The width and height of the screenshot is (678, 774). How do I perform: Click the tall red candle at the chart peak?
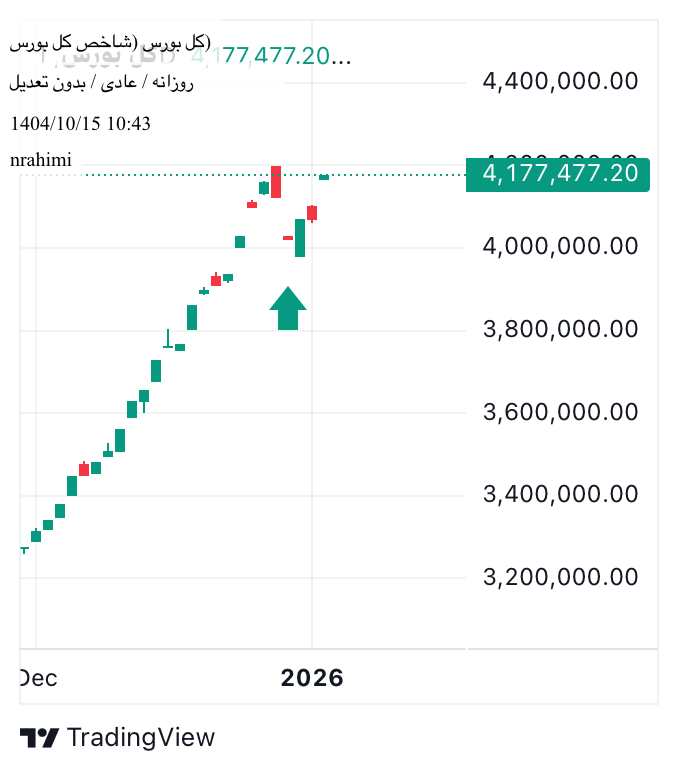point(276,181)
